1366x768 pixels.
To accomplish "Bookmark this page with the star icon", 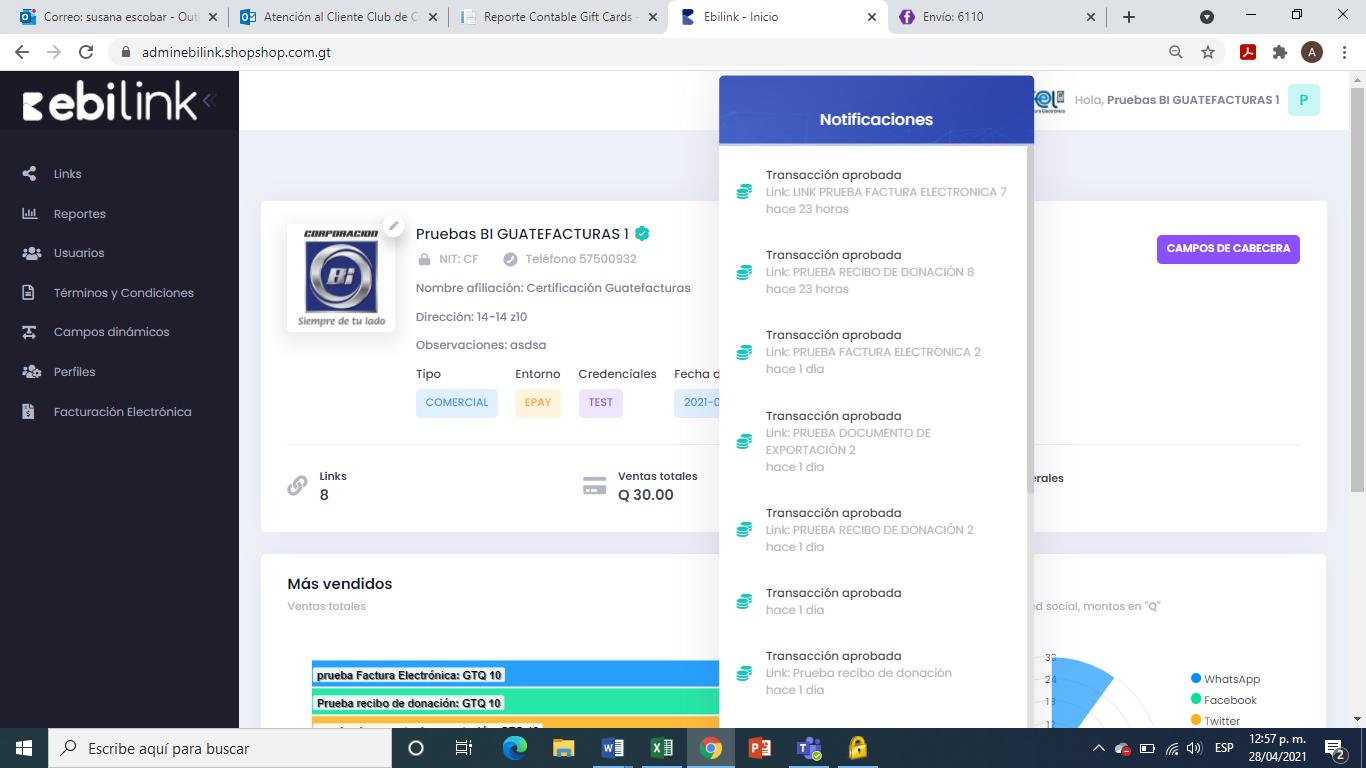I will pos(1208,52).
